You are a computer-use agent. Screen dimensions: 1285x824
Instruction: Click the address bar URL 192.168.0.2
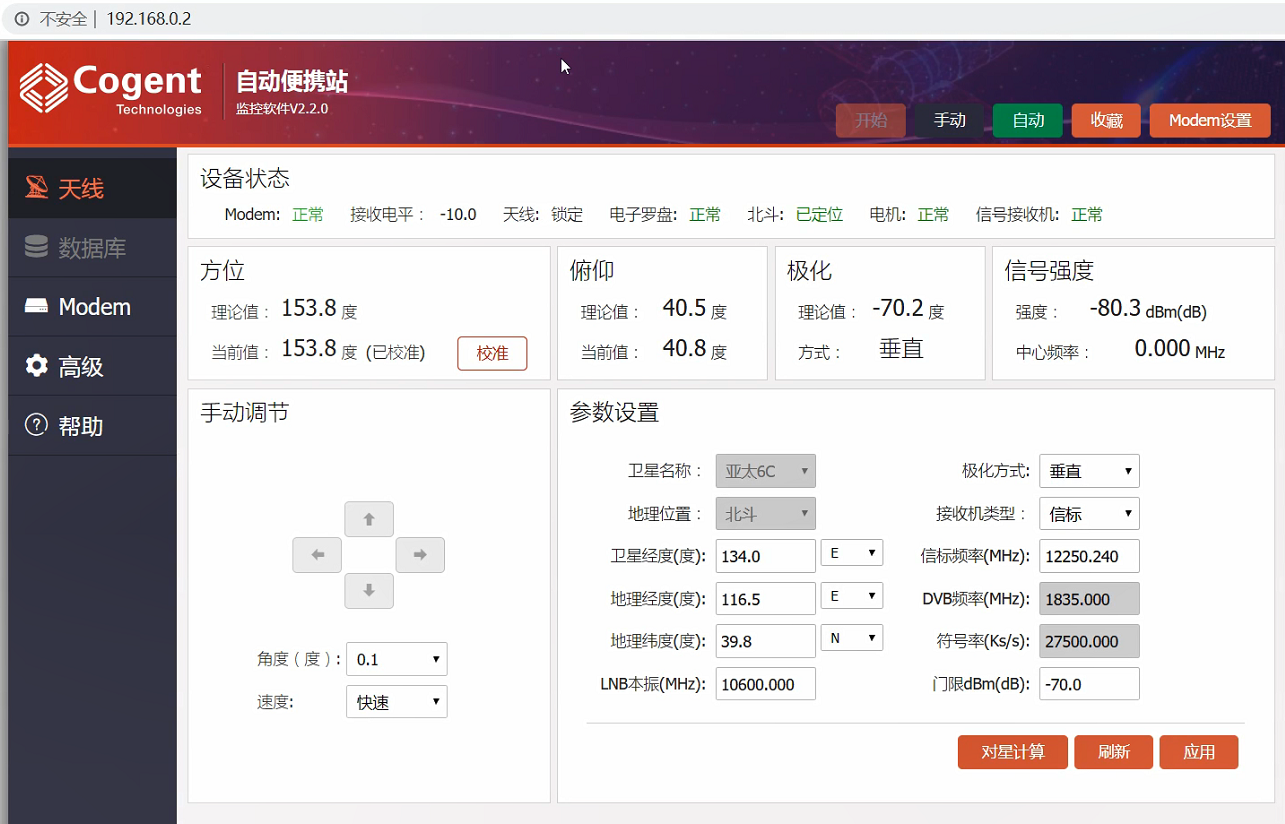coord(148,19)
